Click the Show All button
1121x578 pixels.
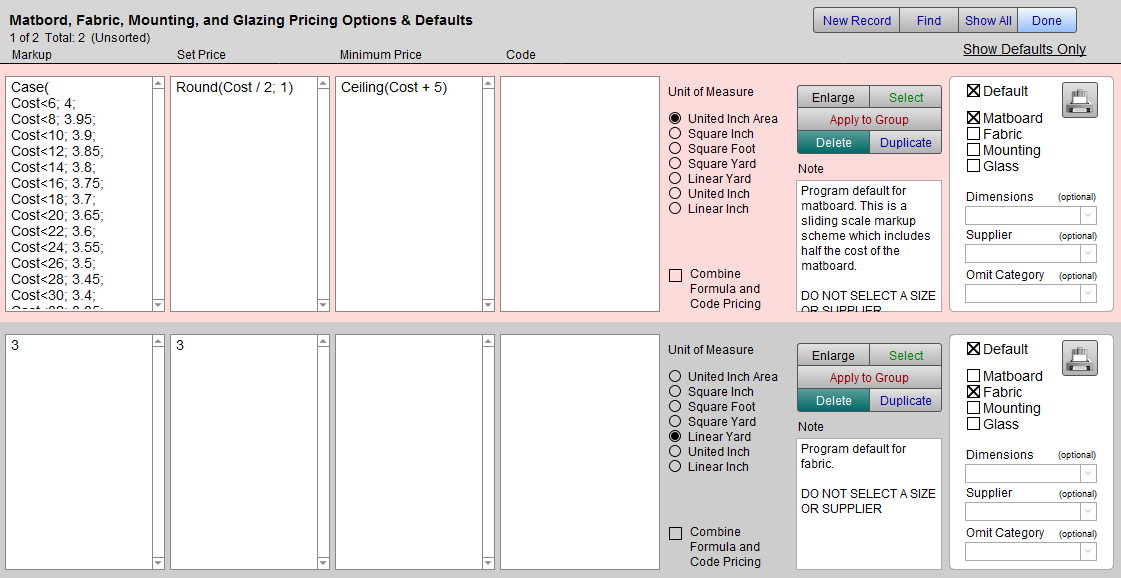[x=987, y=20]
